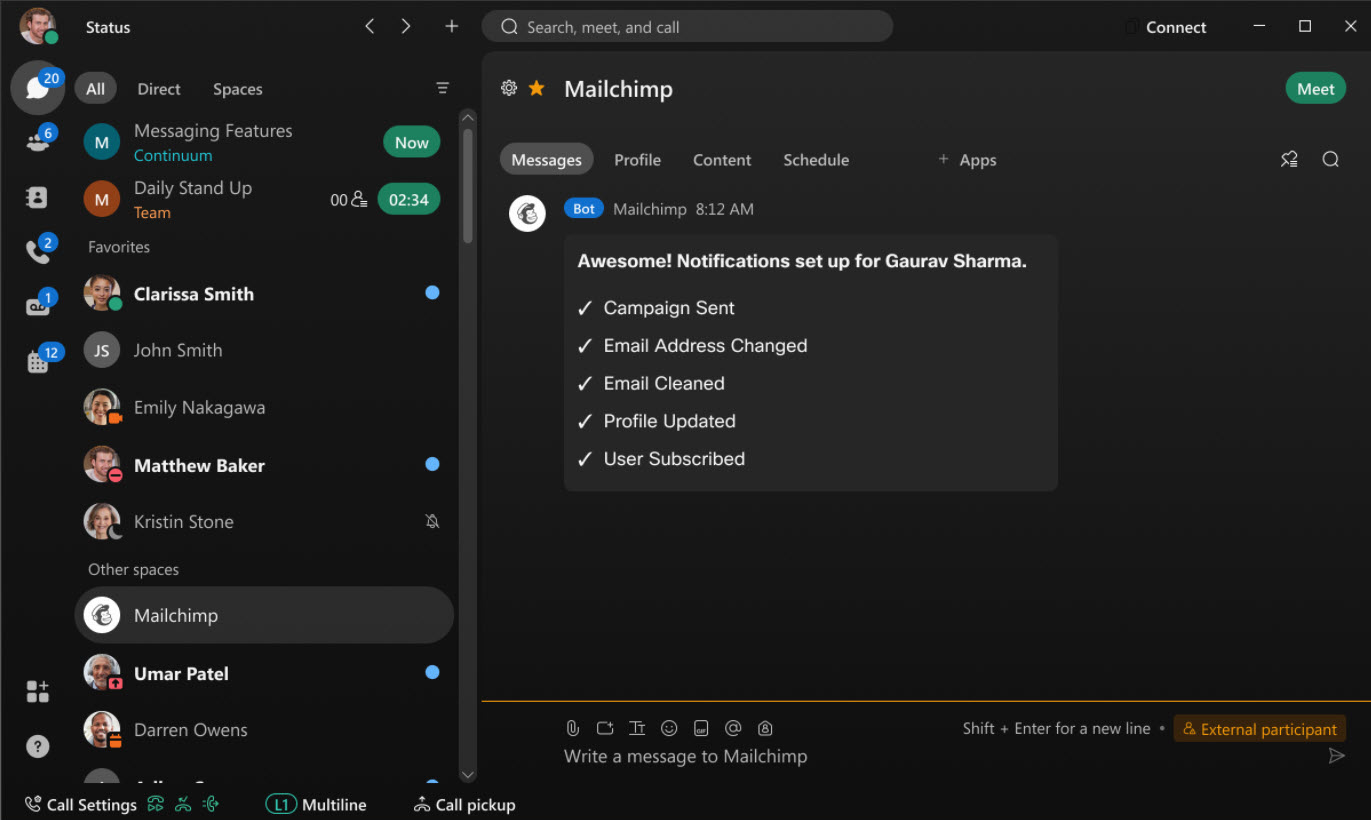The image size is (1371, 820).
Task: Click the call forwarding icon in footer
Action: [x=155, y=804]
